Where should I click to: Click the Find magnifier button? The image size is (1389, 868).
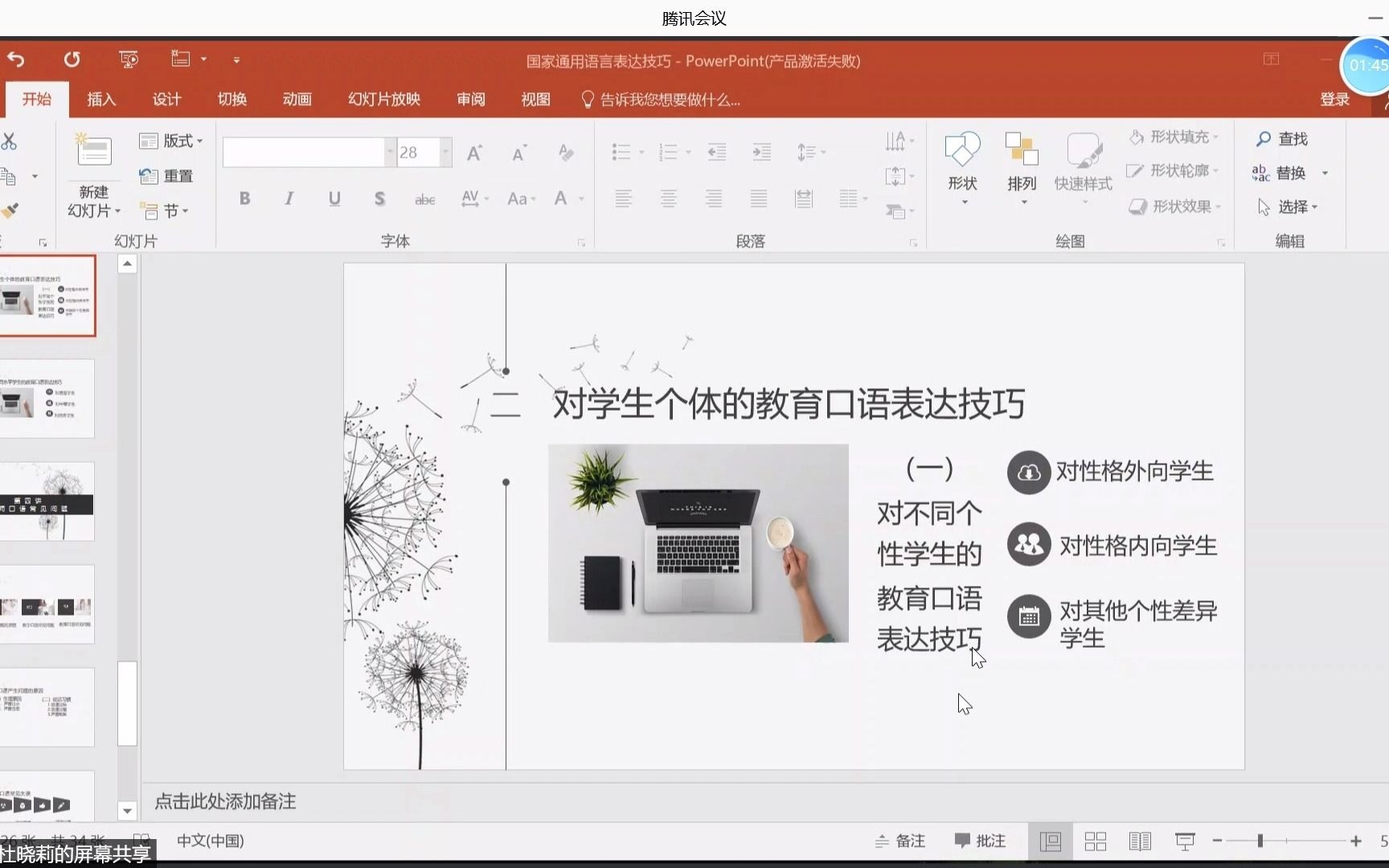(x=1283, y=139)
